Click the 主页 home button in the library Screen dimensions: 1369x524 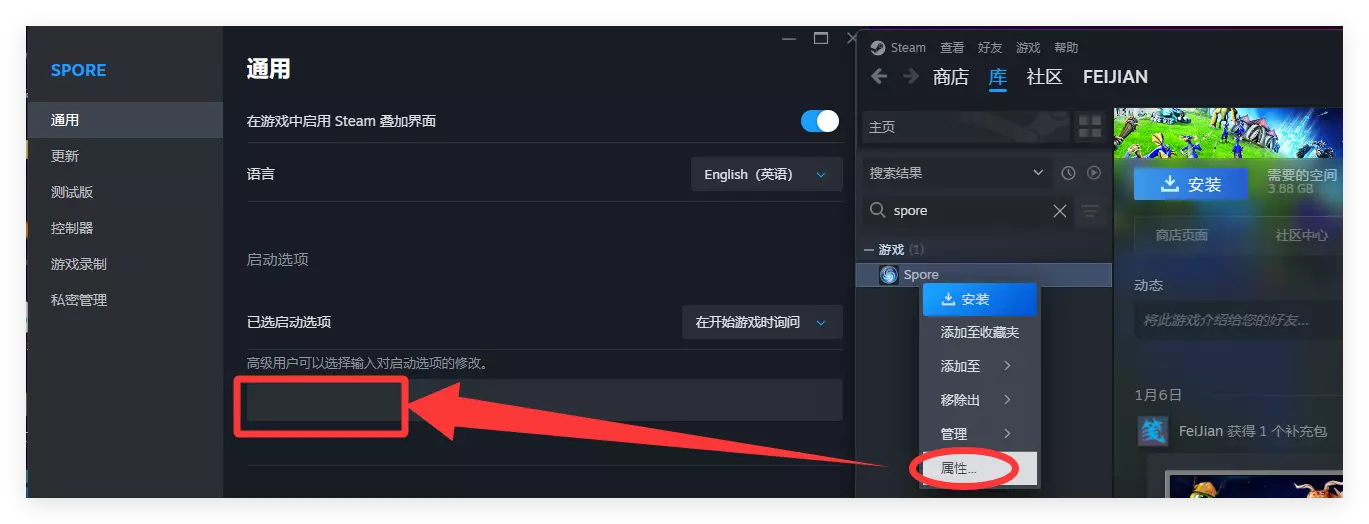(x=964, y=127)
